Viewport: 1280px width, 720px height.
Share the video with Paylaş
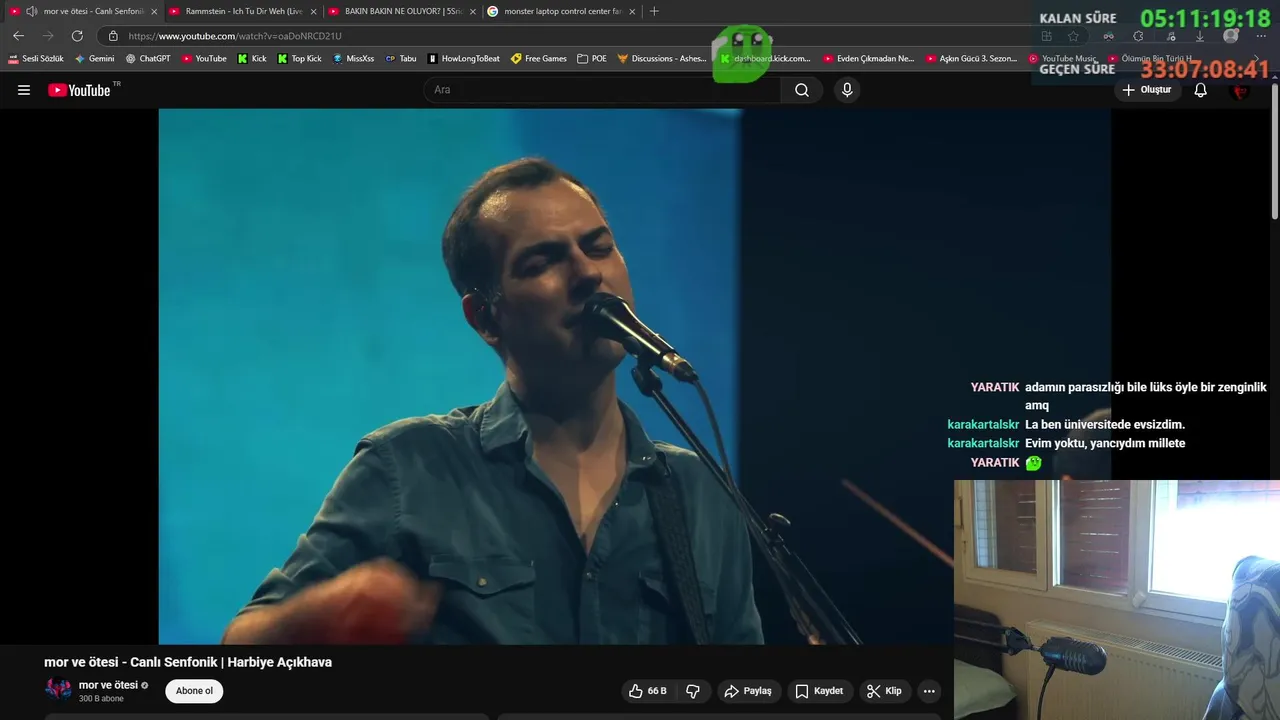coord(748,691)
